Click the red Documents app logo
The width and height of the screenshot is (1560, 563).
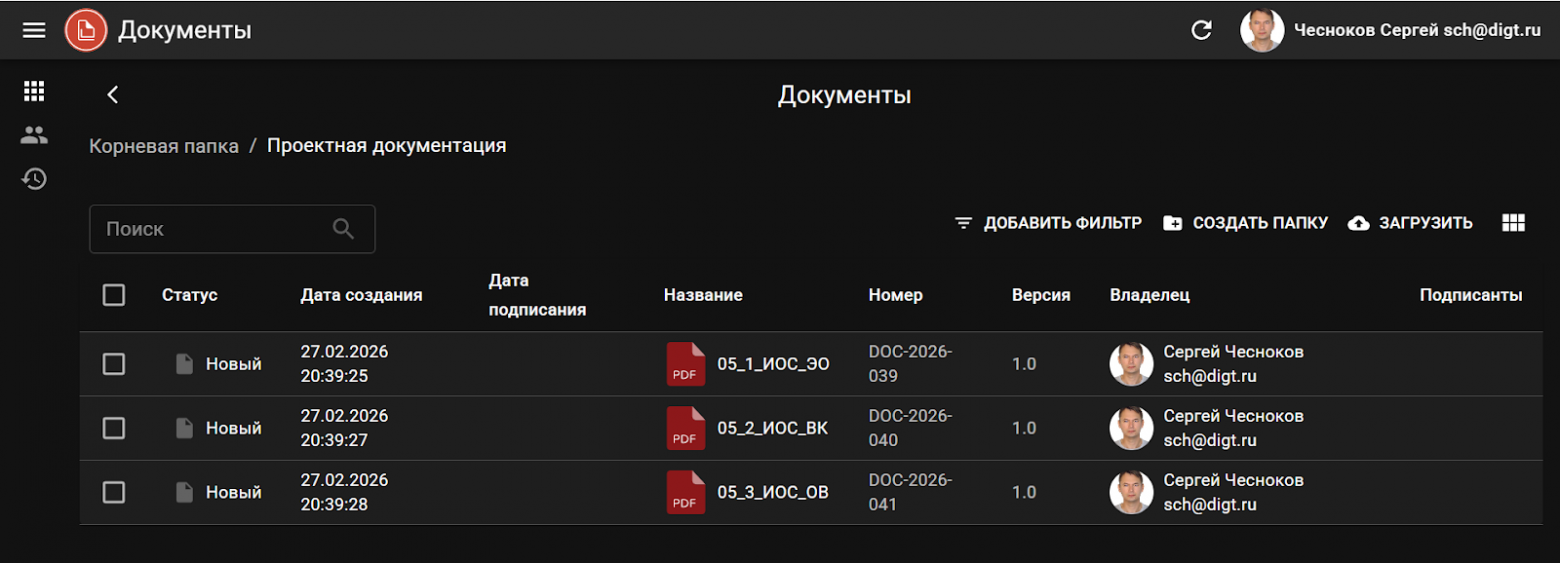click(86, 30)
